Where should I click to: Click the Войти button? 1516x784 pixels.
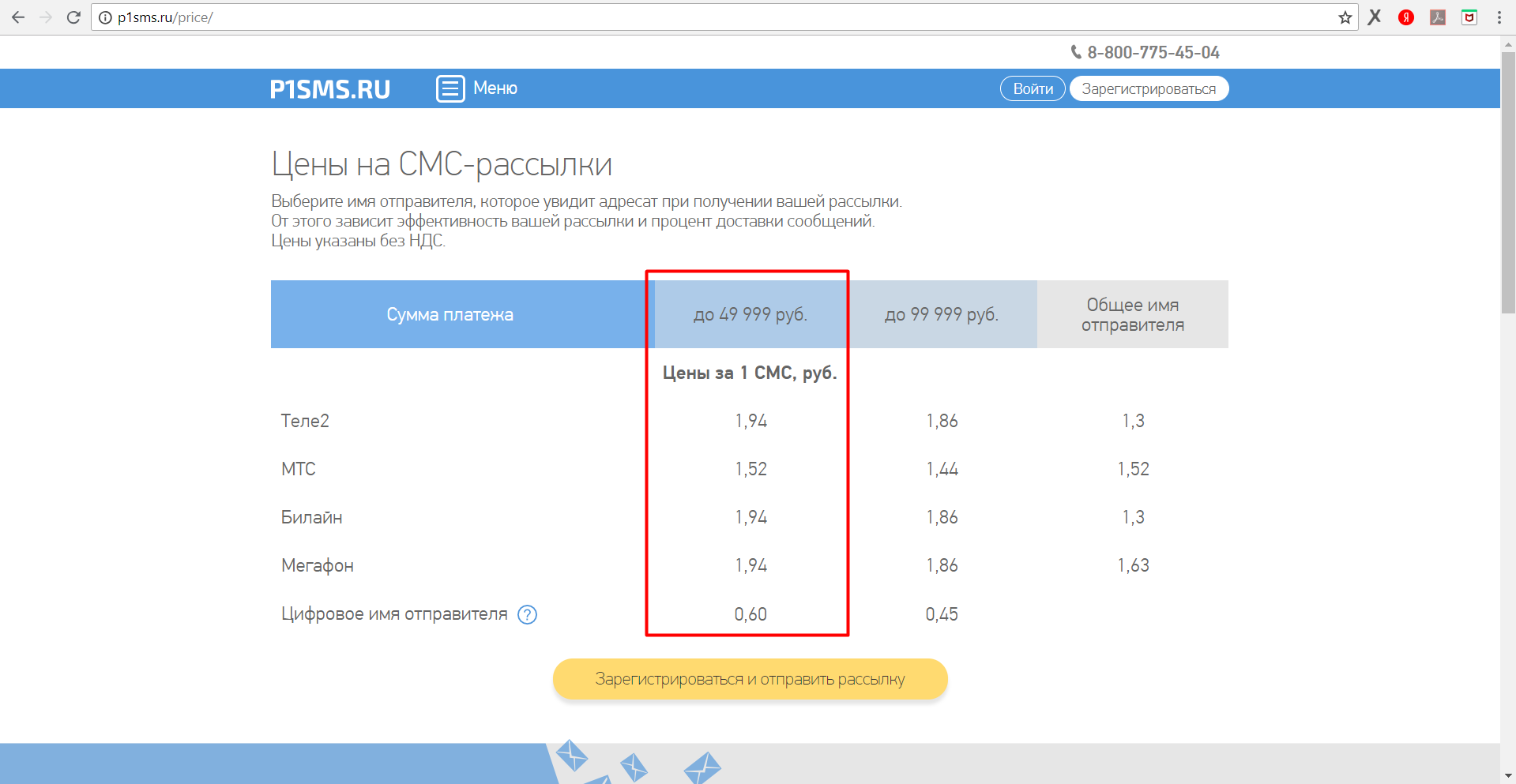click(x=1033, y=88)
